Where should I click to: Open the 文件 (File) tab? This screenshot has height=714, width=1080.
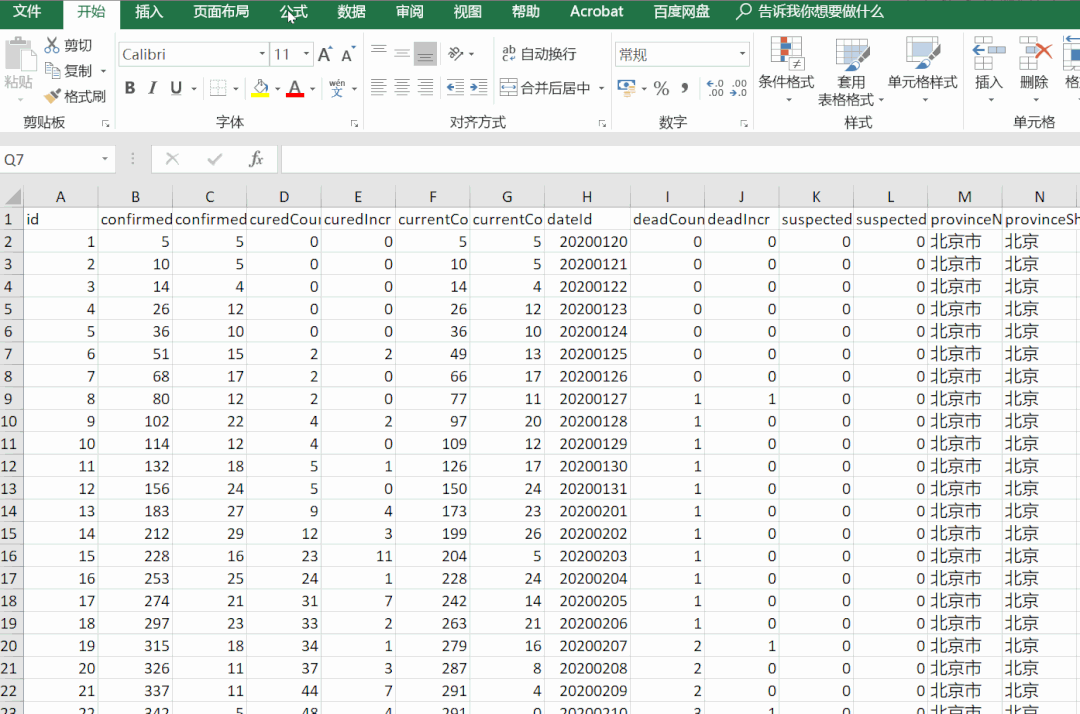point(28,12)
